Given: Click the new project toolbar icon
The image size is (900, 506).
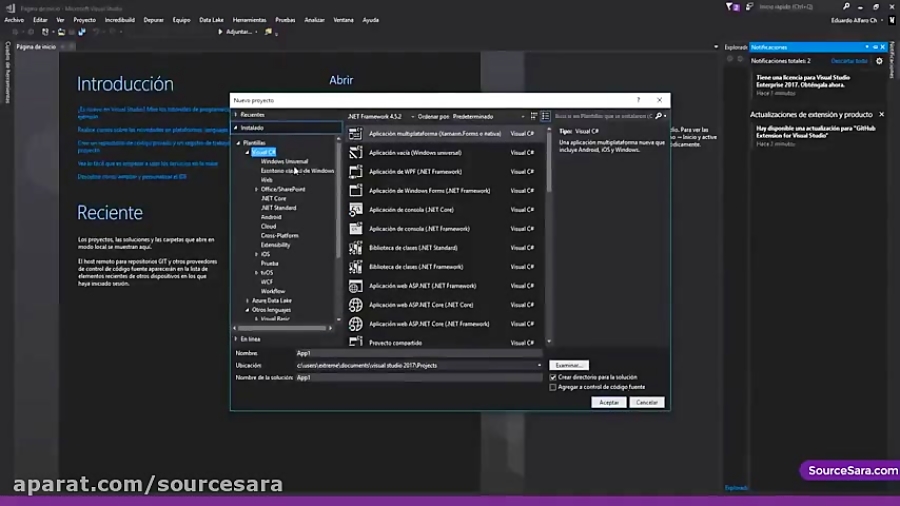Looking at the screenshot, I should (45, 32).
